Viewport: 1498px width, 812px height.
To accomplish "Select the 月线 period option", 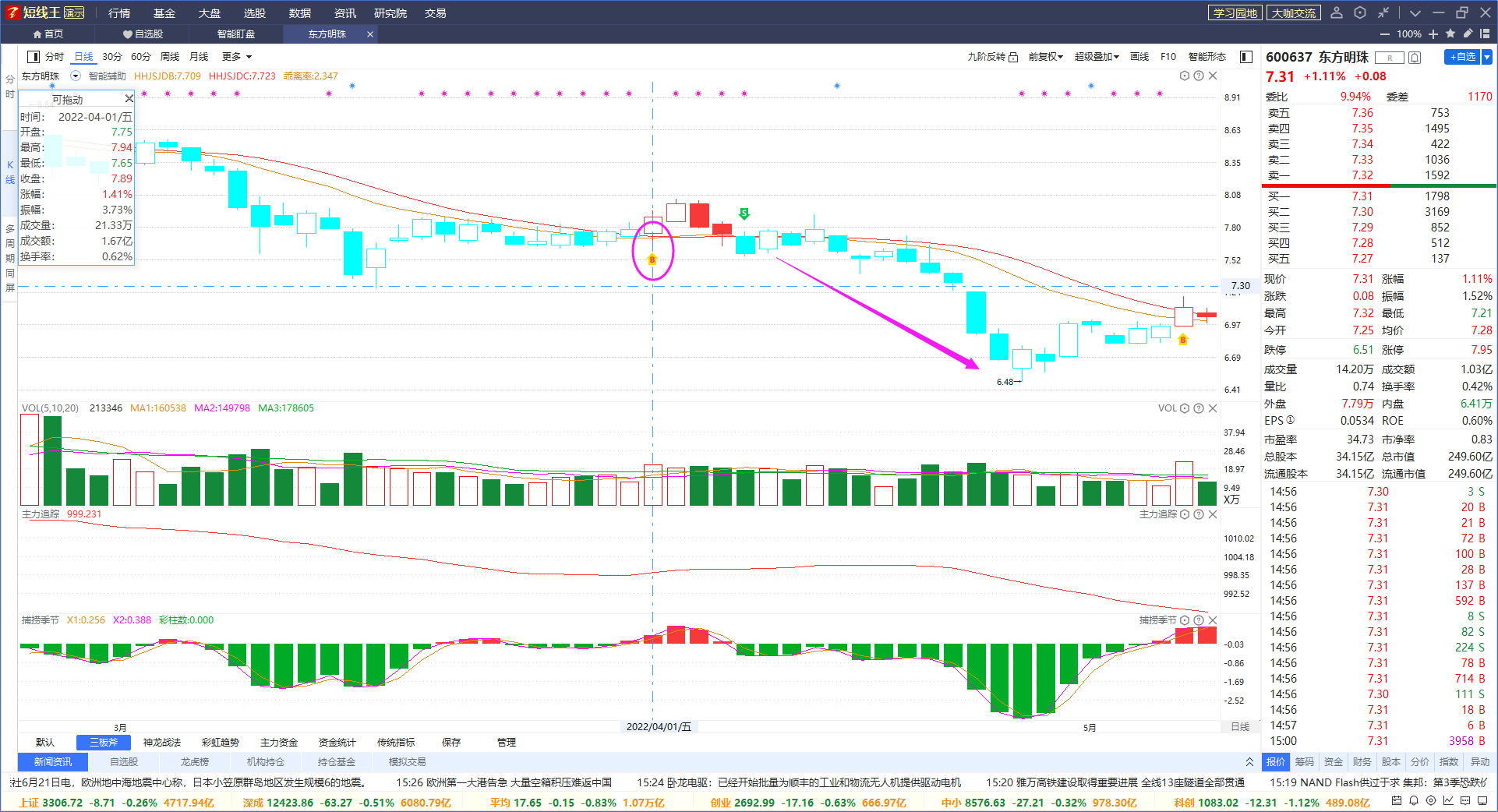I will pyautogui.click(x=199, y=57).
